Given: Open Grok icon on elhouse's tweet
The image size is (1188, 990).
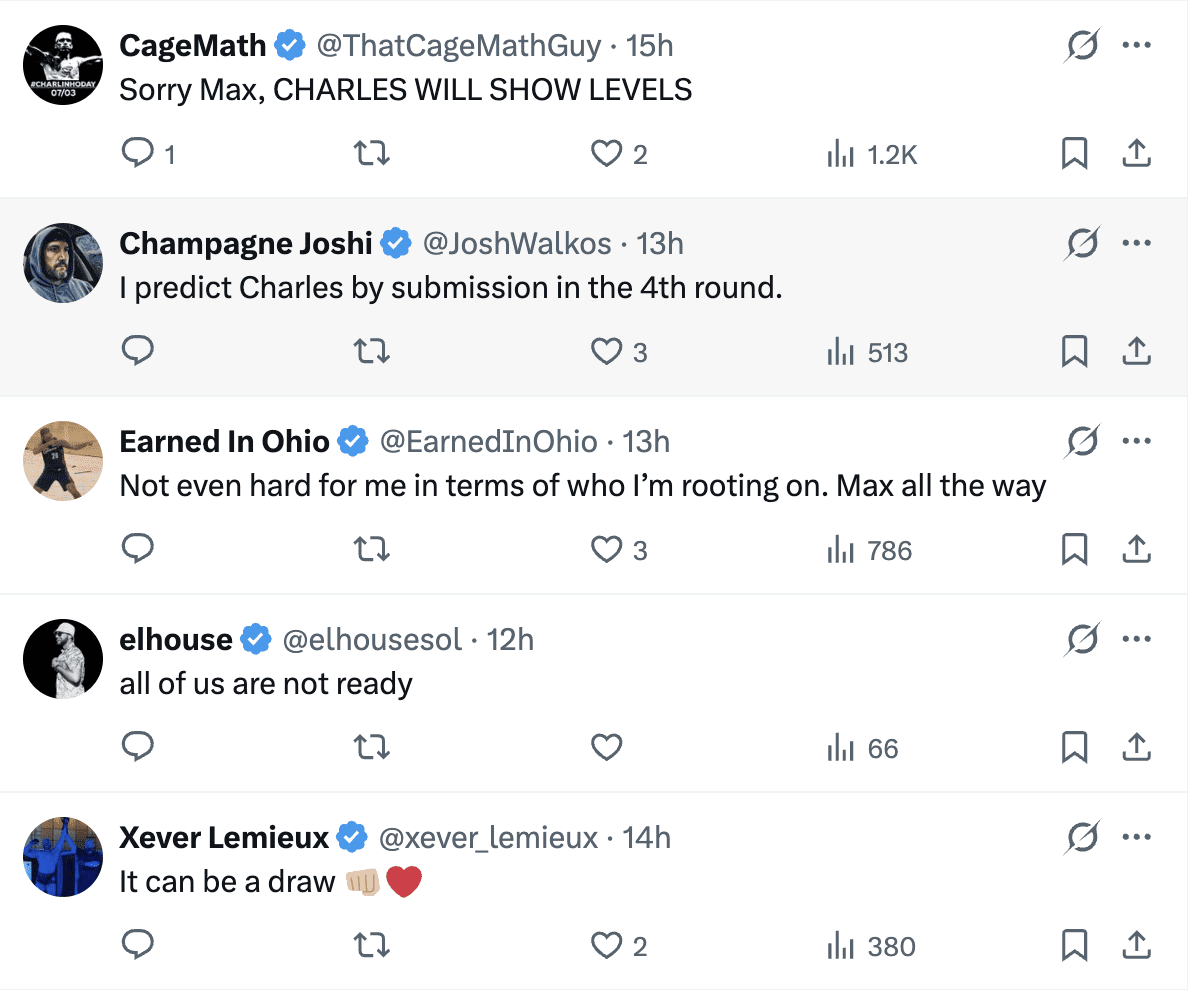Looking at the screenshot, I should 1083,639.
